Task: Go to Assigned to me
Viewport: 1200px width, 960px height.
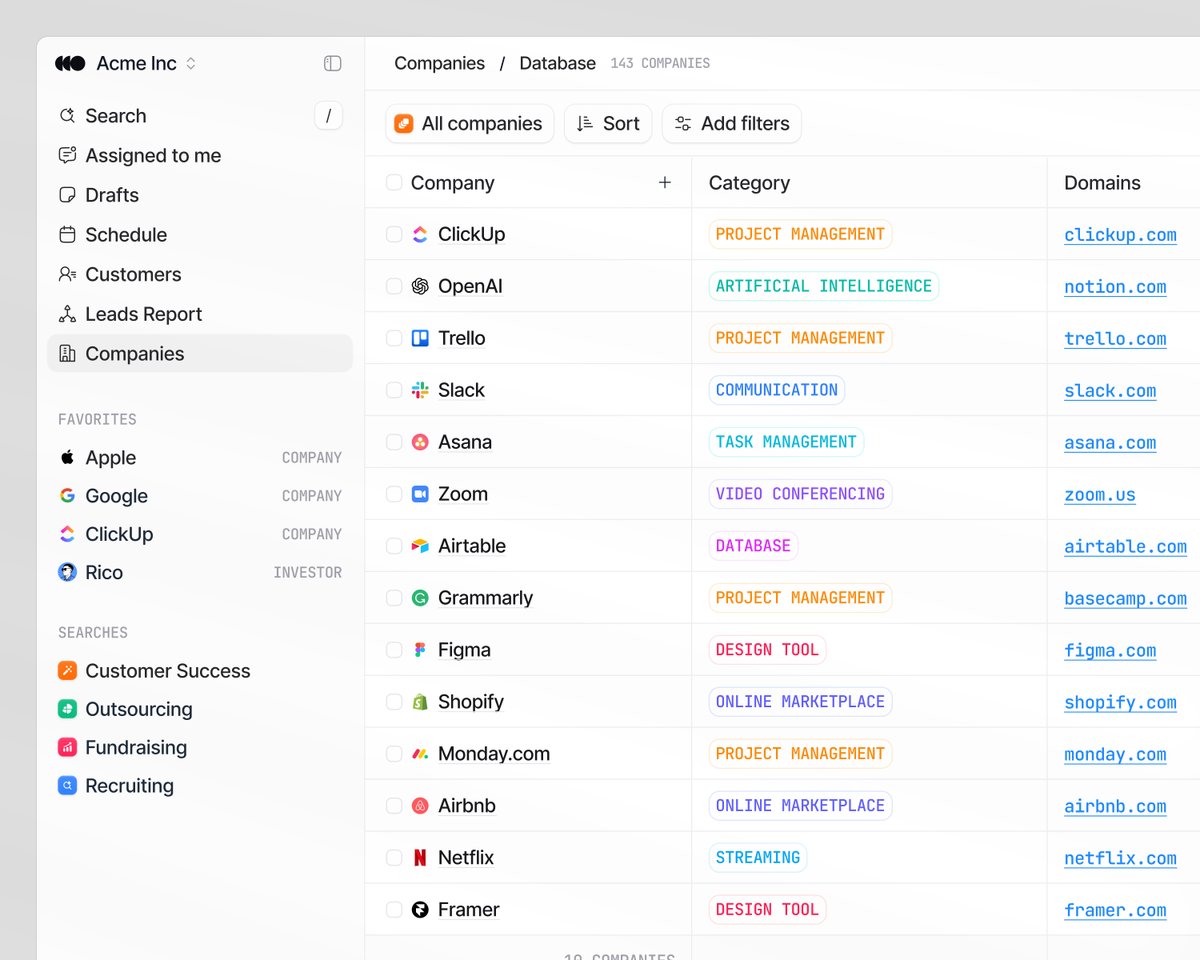Action: coord(200,155)
